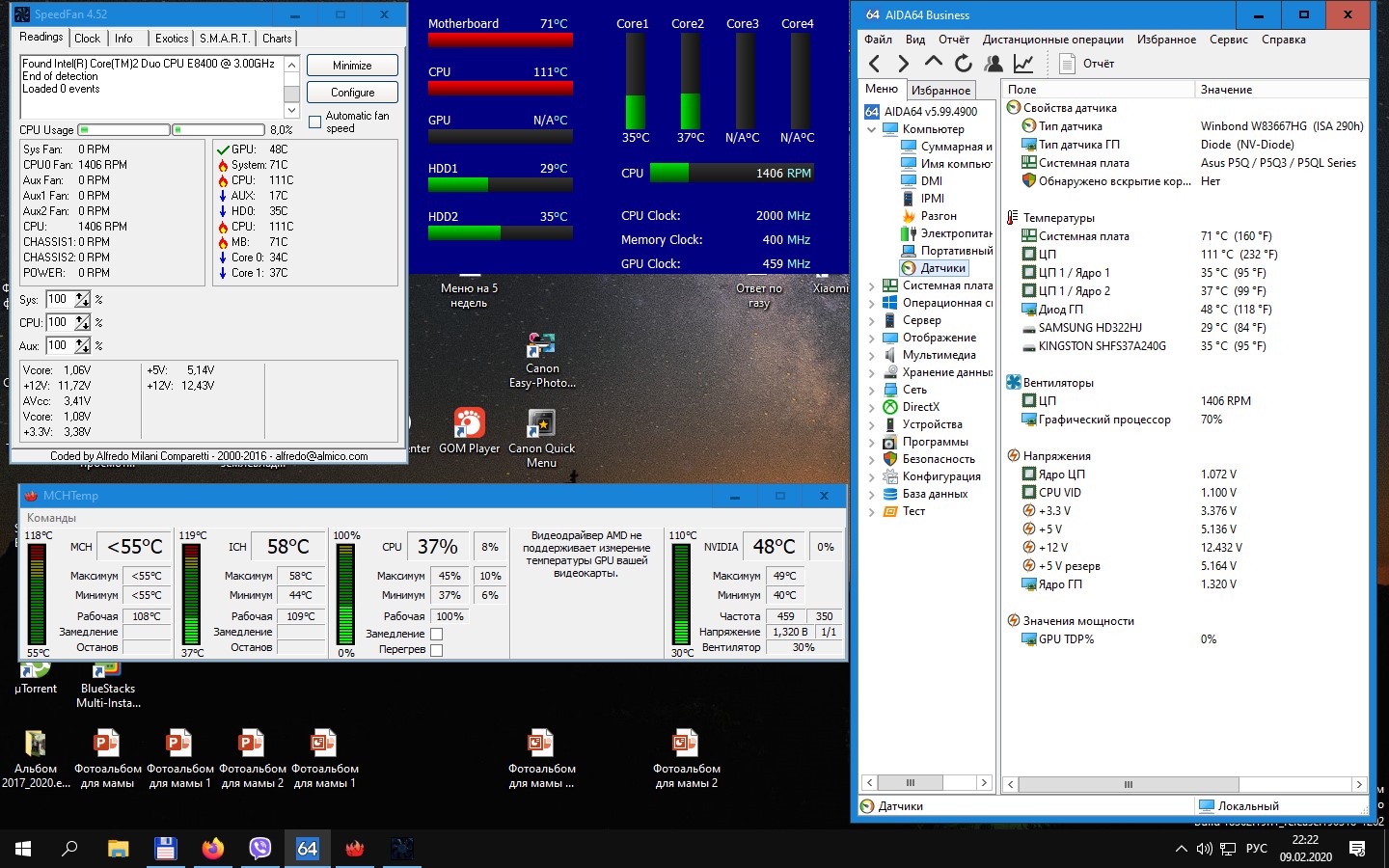Viewport: 1389px width, 868px height.
Task: Open the S.M.A.R.T. tab in SpeedFan
Action: tap(225, 39)
